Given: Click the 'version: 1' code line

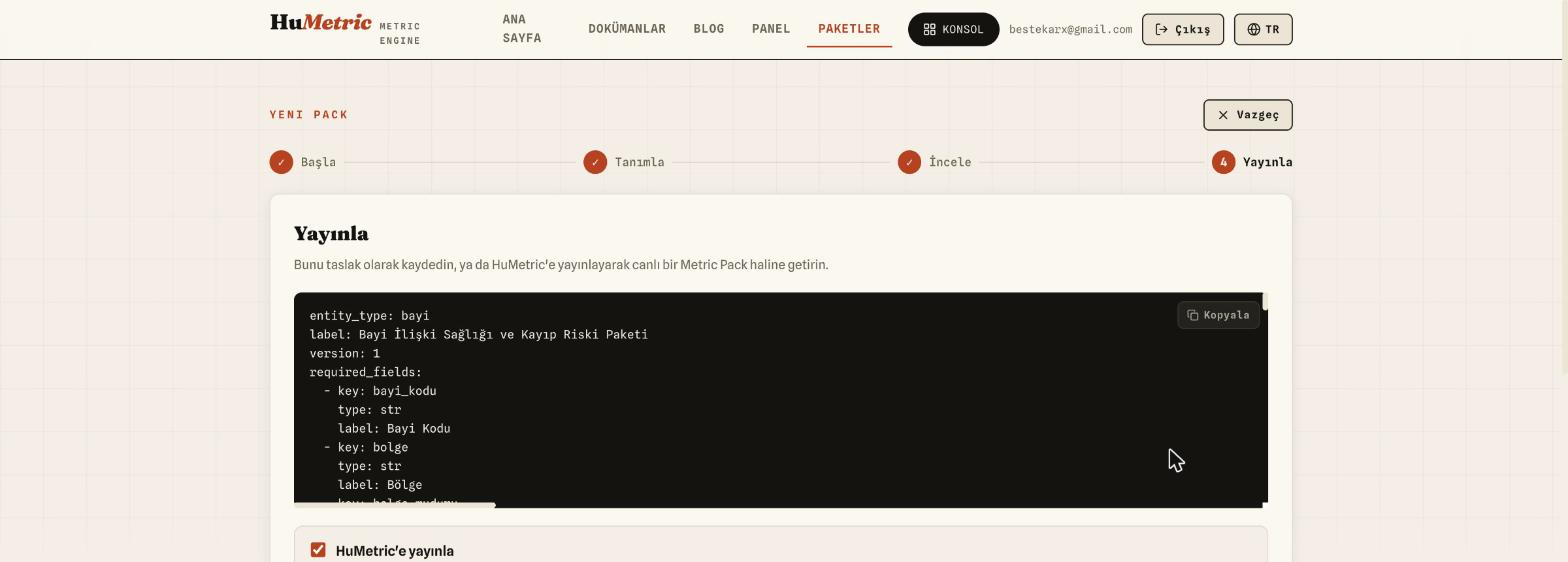Looking at the screenshot, I should (344, 354).
